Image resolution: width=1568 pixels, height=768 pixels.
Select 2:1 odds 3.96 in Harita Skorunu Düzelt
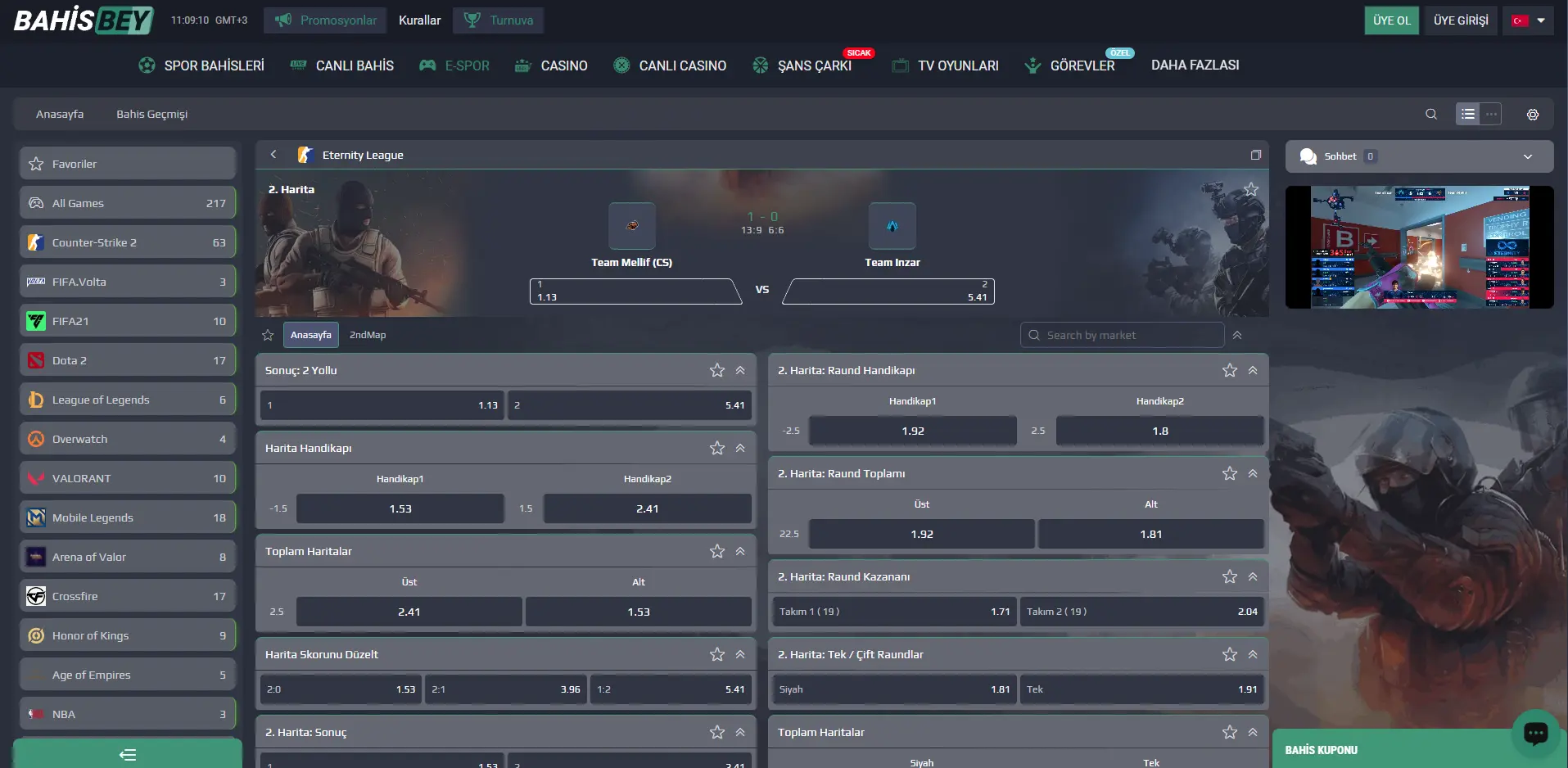505,689
